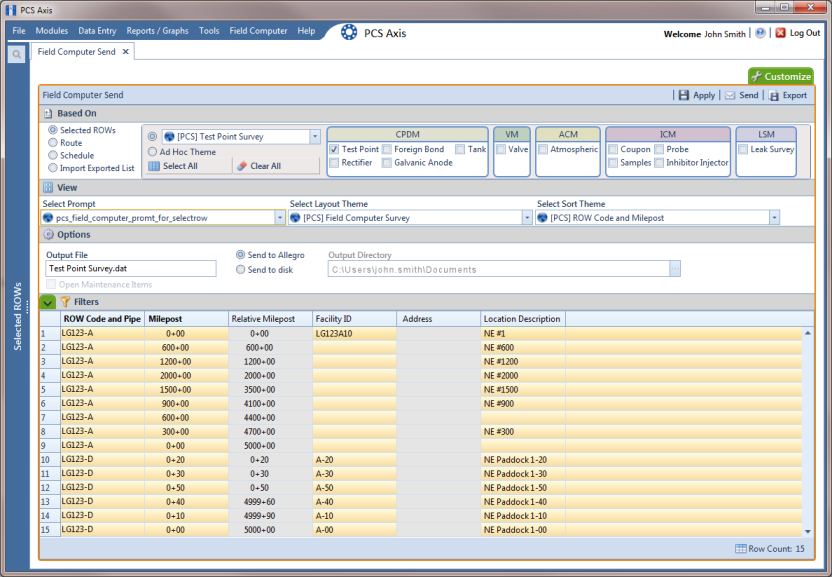
Task: Check the Leak Survey checkbox
Action: tap(743, 149)
